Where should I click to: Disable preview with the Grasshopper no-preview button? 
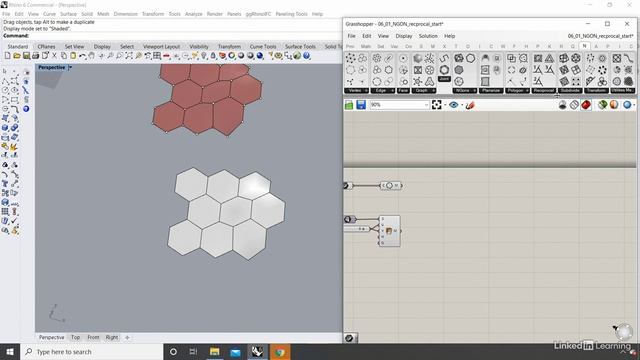coord(562,105)
